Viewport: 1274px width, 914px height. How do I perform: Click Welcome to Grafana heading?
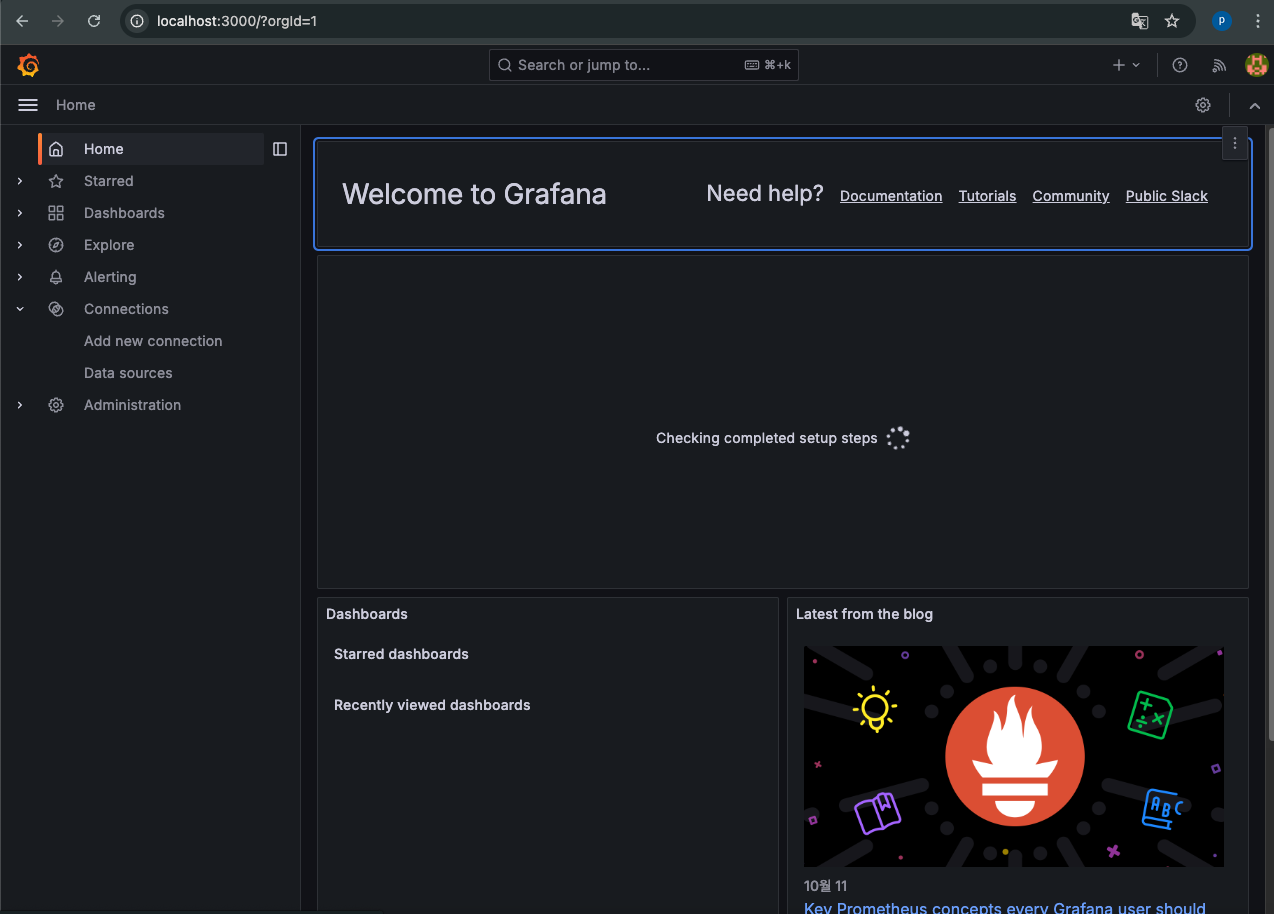click(474, 194)
